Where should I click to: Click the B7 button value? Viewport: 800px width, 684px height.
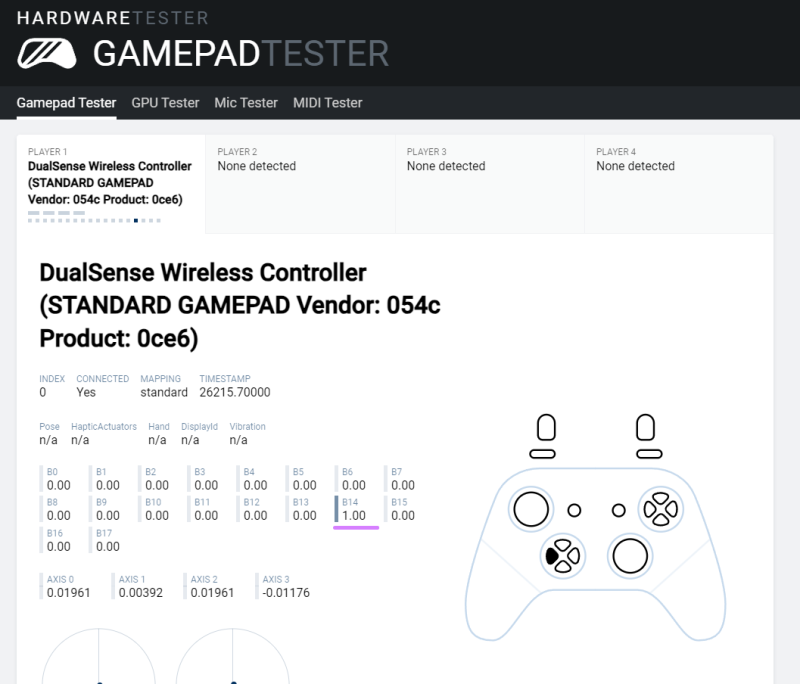[x=403, y=485]
